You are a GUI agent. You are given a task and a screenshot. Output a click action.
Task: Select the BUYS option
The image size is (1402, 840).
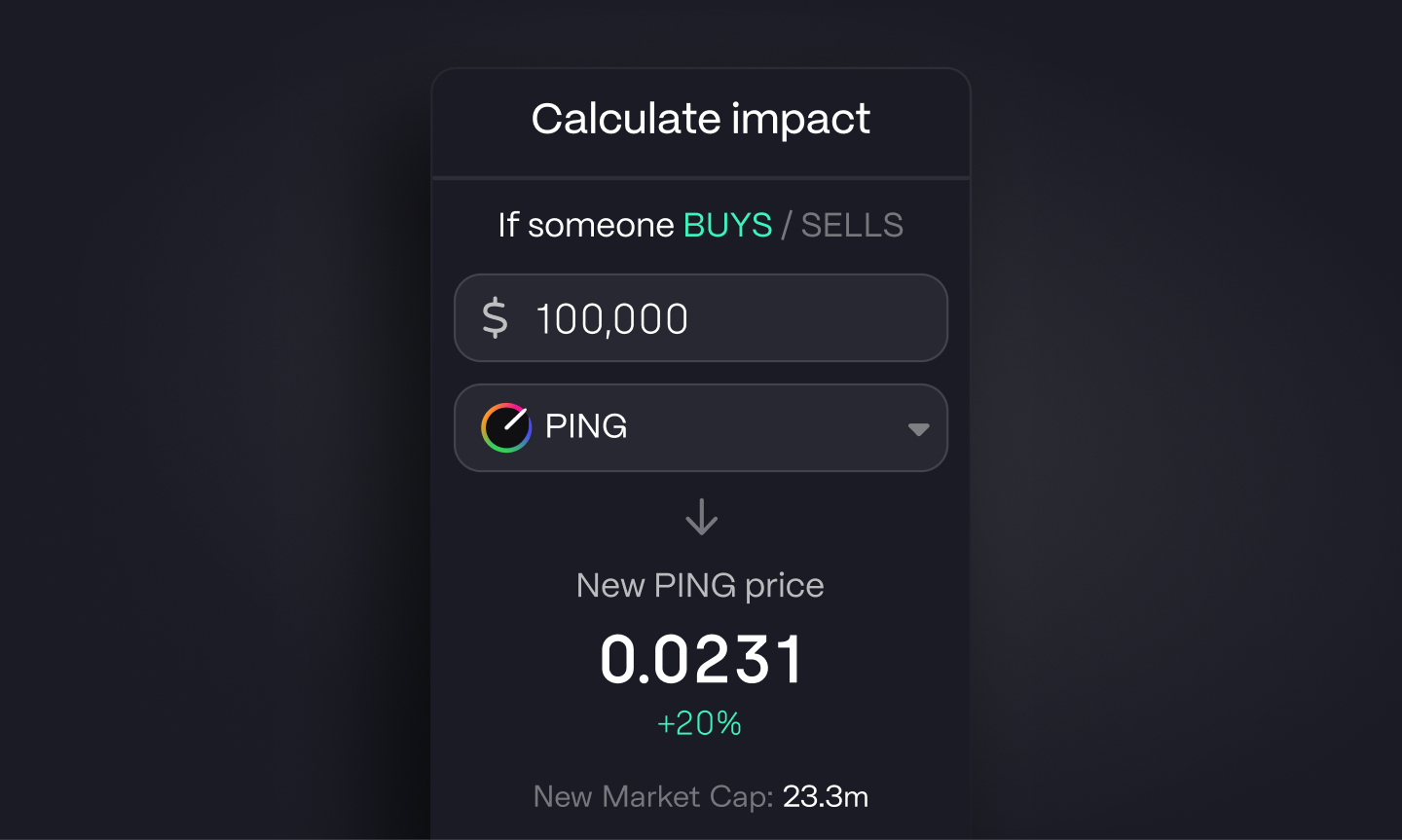point(727,225)
